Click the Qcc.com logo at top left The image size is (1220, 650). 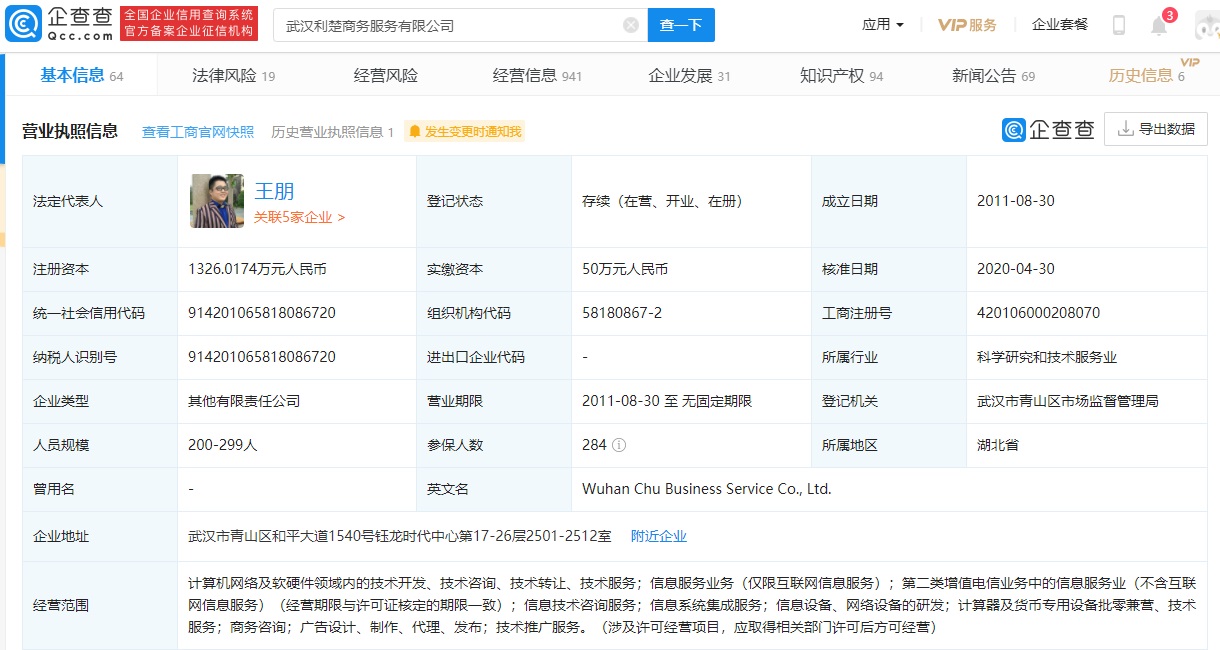[59, 24]
